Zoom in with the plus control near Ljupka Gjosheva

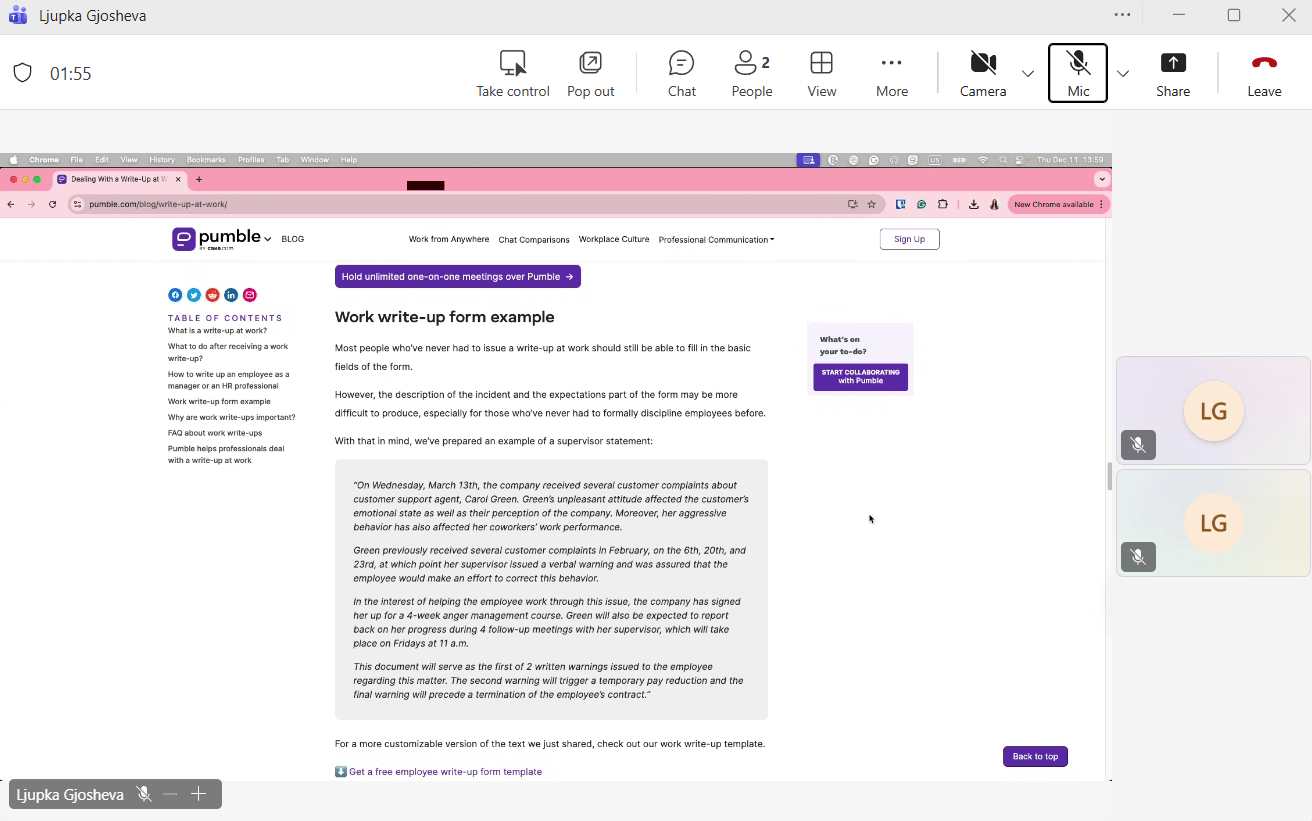[199, 794]
